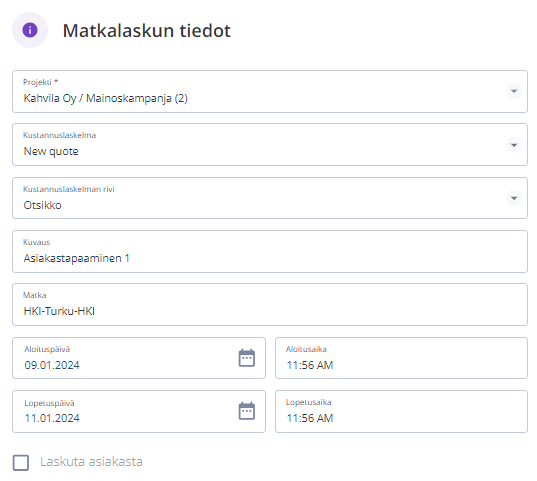Click the New quote cost estimate field

270,145
